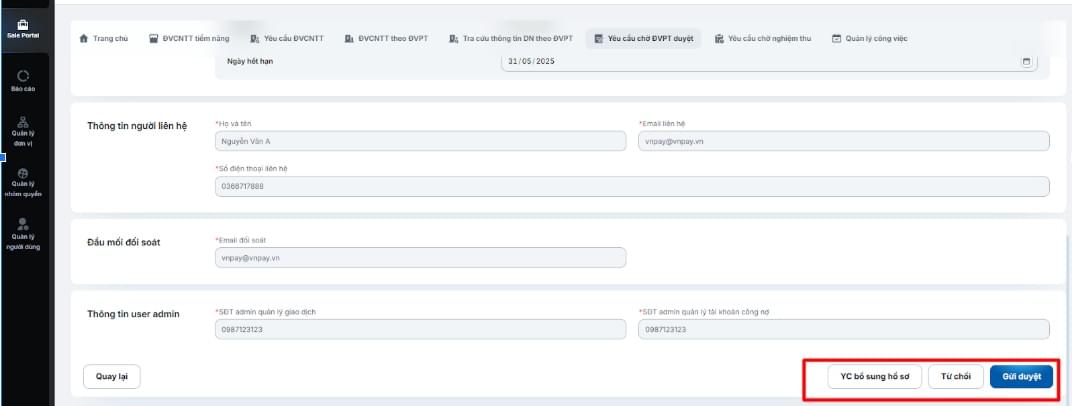
Task: Focus the Số điện thoại liên hệ field
Action: click(x=632, y=186)
